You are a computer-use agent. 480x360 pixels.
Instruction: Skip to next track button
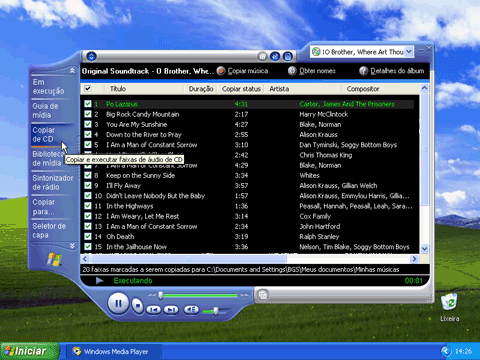(x=172, y=310)
